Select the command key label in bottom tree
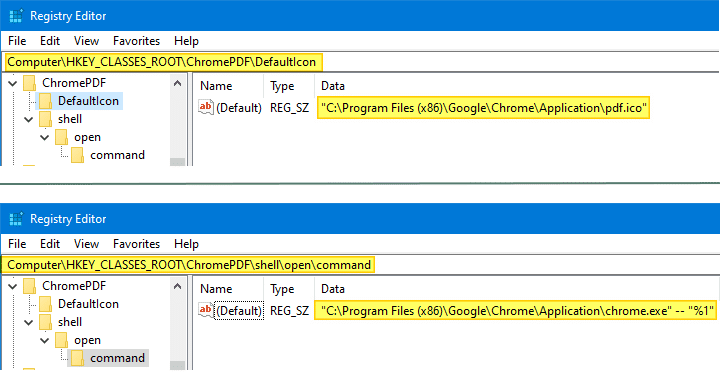 pos(118,358)
